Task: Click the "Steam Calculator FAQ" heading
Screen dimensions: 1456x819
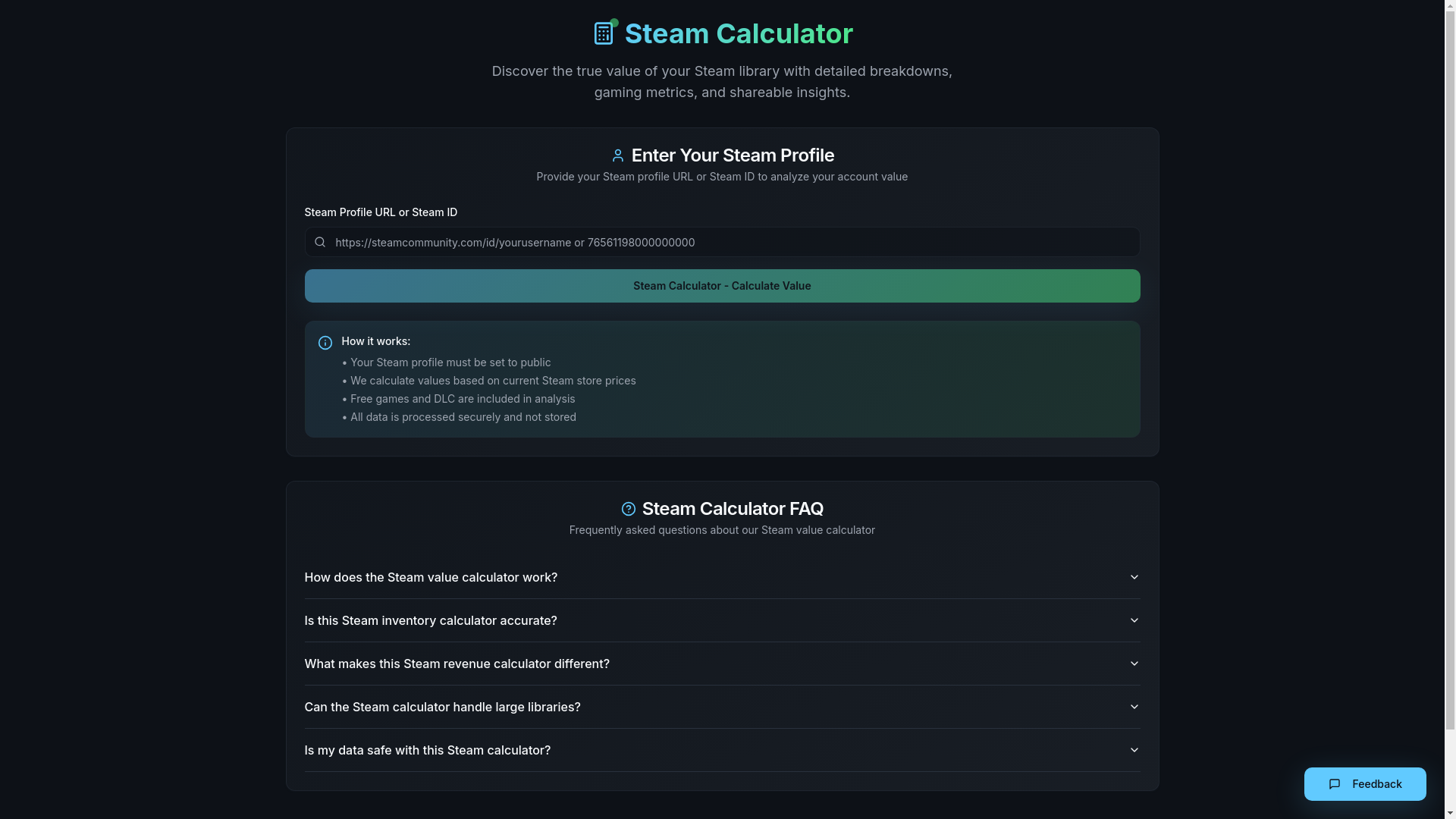Action: (733, 509)
